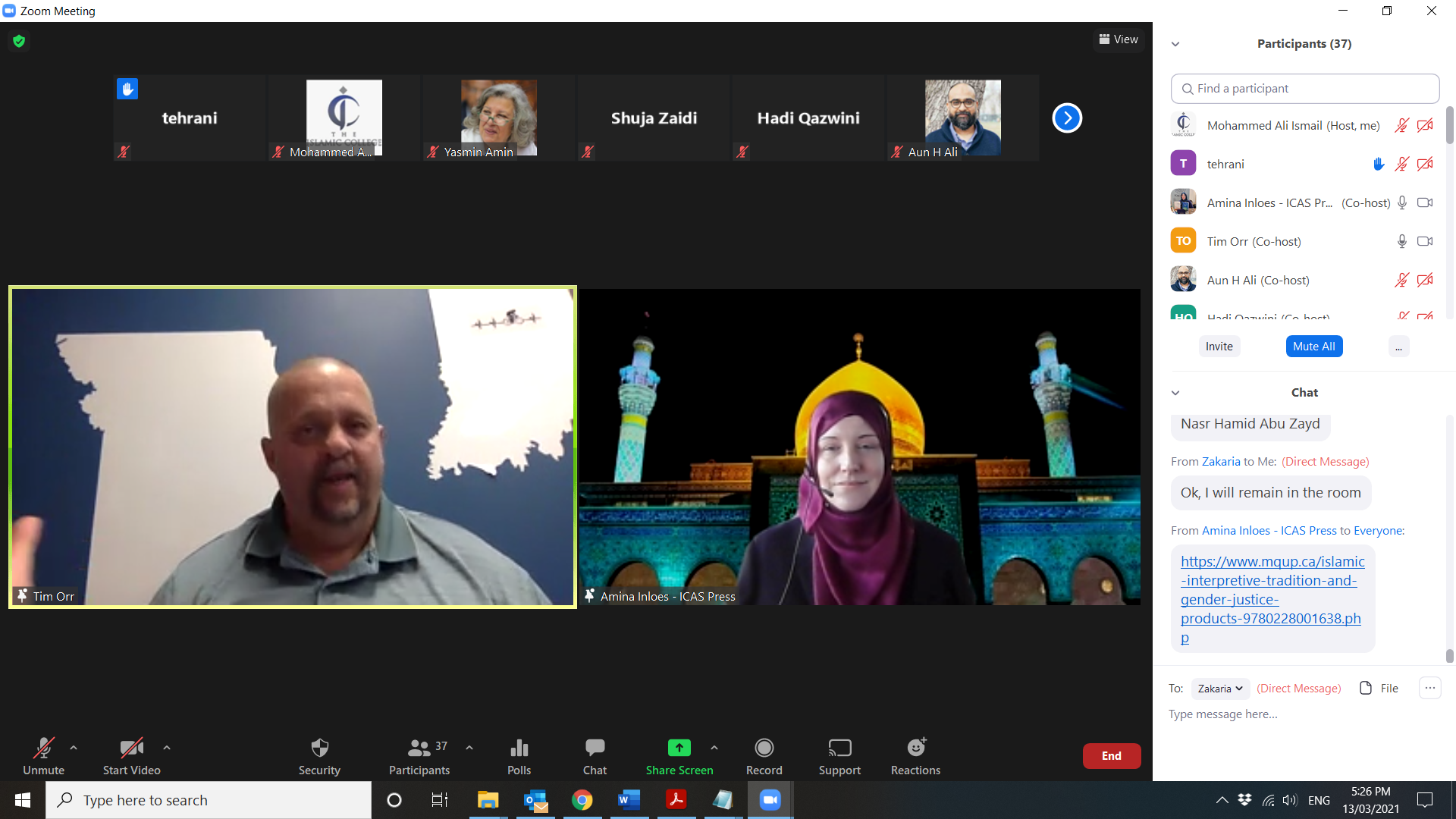
Task: Open File Explorer from the taskbar
Action: point(488,800)
